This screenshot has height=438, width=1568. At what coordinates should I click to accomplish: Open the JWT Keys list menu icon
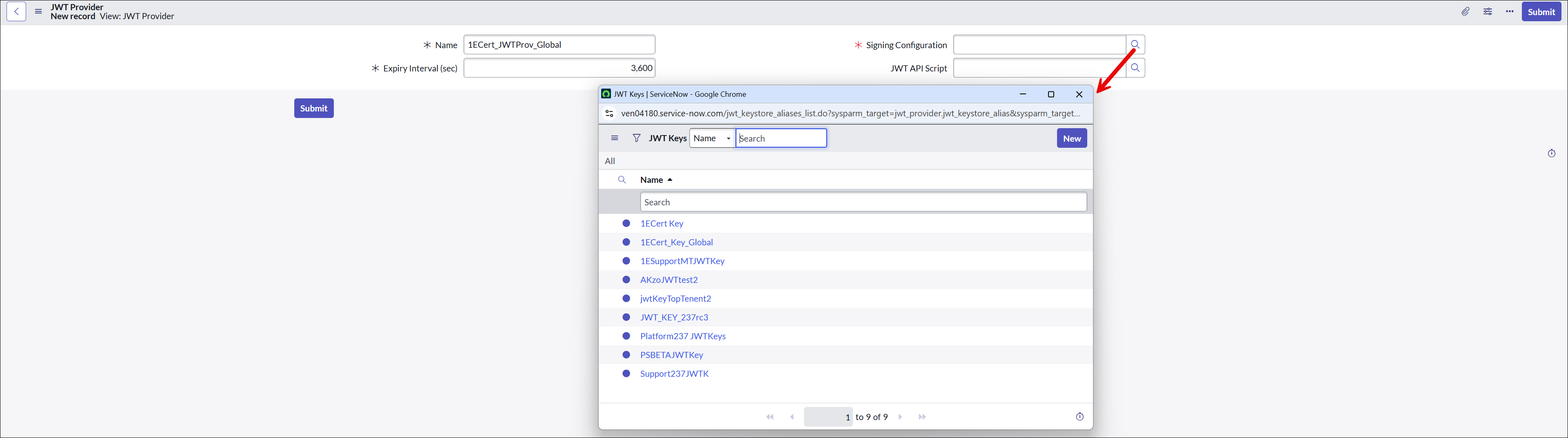[615, 138]
